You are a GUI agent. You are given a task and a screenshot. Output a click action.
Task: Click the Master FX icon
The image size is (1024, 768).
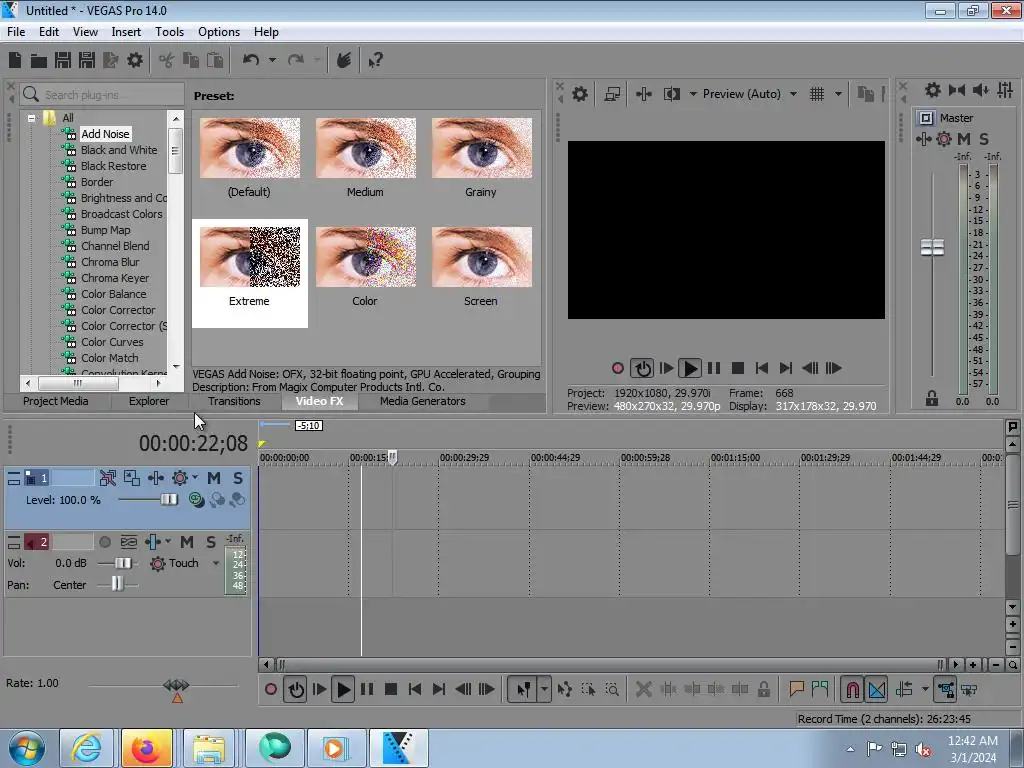click(x=923, y=139)
